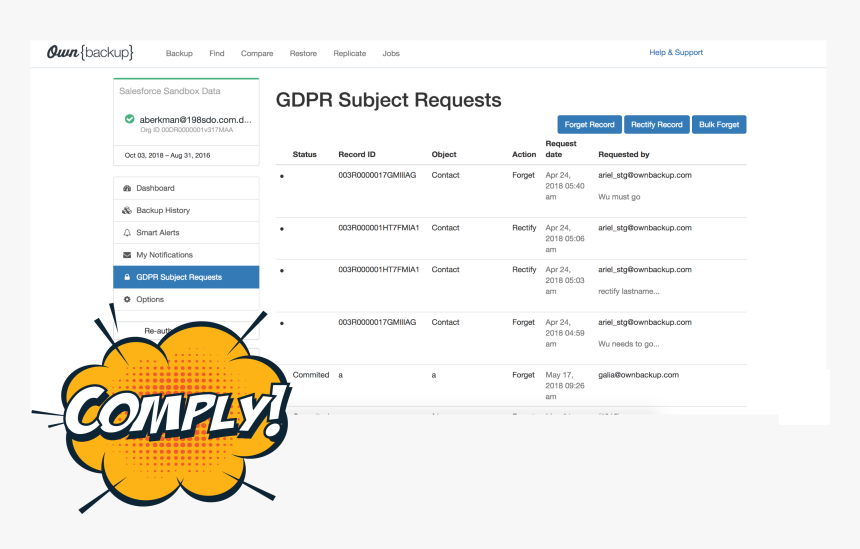Open Smart Alerts in the sidebar
This screenshot has height=549, width=860.
click(186, 233)
